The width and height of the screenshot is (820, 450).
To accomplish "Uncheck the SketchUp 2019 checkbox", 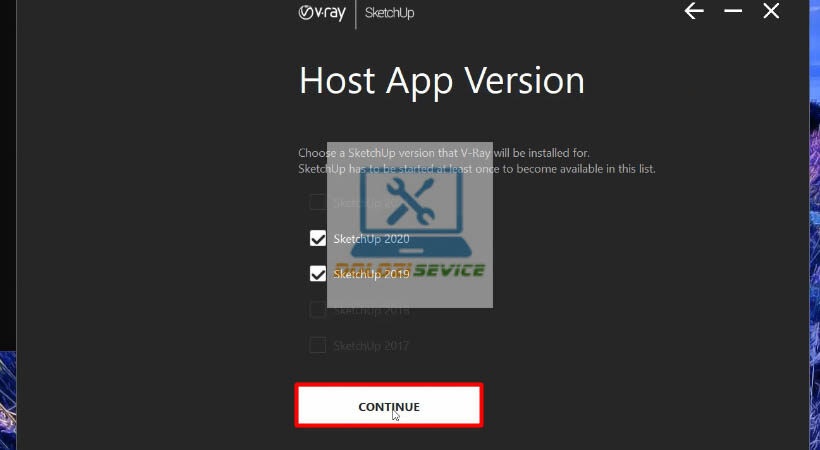I will [x=317, y=274].
